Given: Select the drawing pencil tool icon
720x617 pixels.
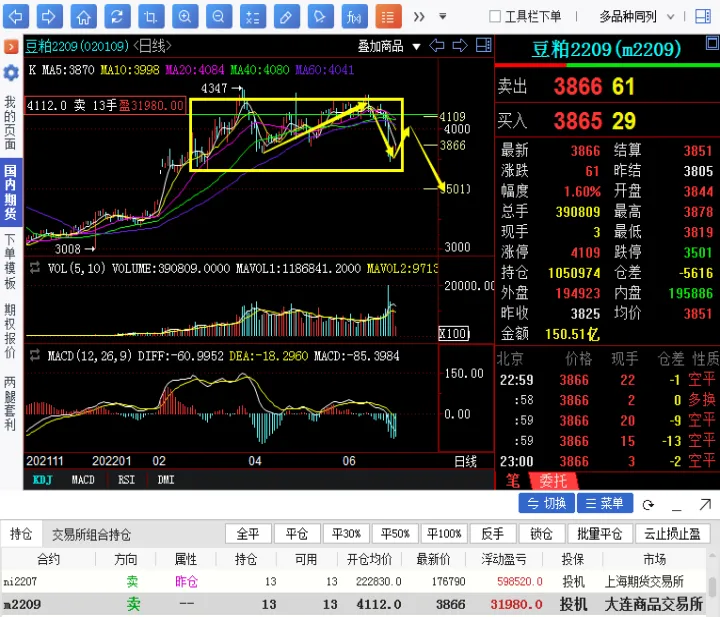Looking at the screenshot, I should pos(287,17).
